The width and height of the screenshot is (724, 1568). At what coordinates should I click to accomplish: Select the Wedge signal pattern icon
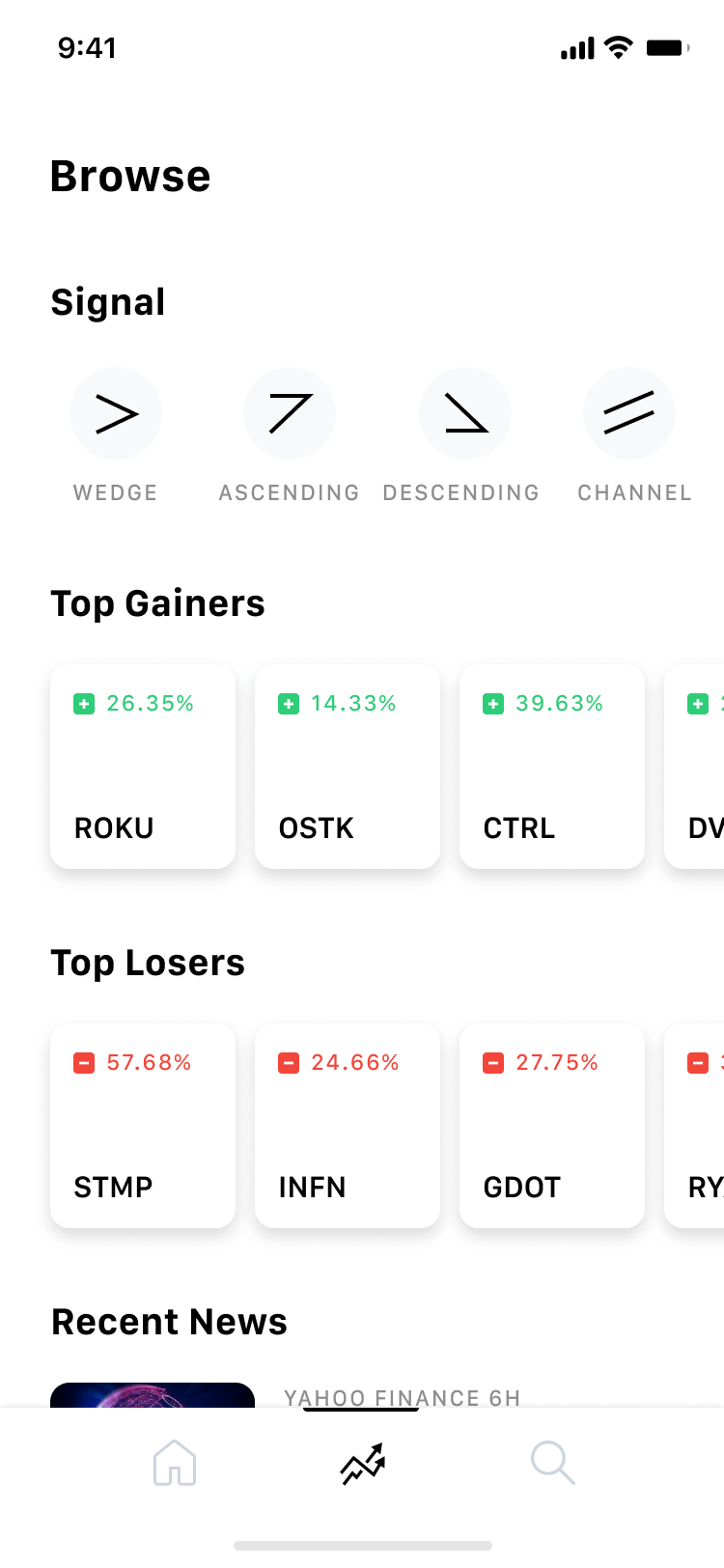[116, 413]
